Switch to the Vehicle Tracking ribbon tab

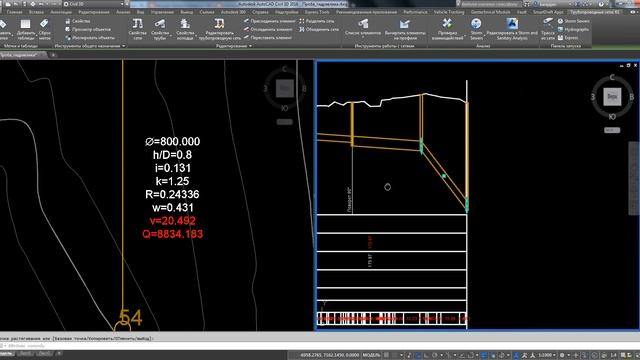[449, 12]
